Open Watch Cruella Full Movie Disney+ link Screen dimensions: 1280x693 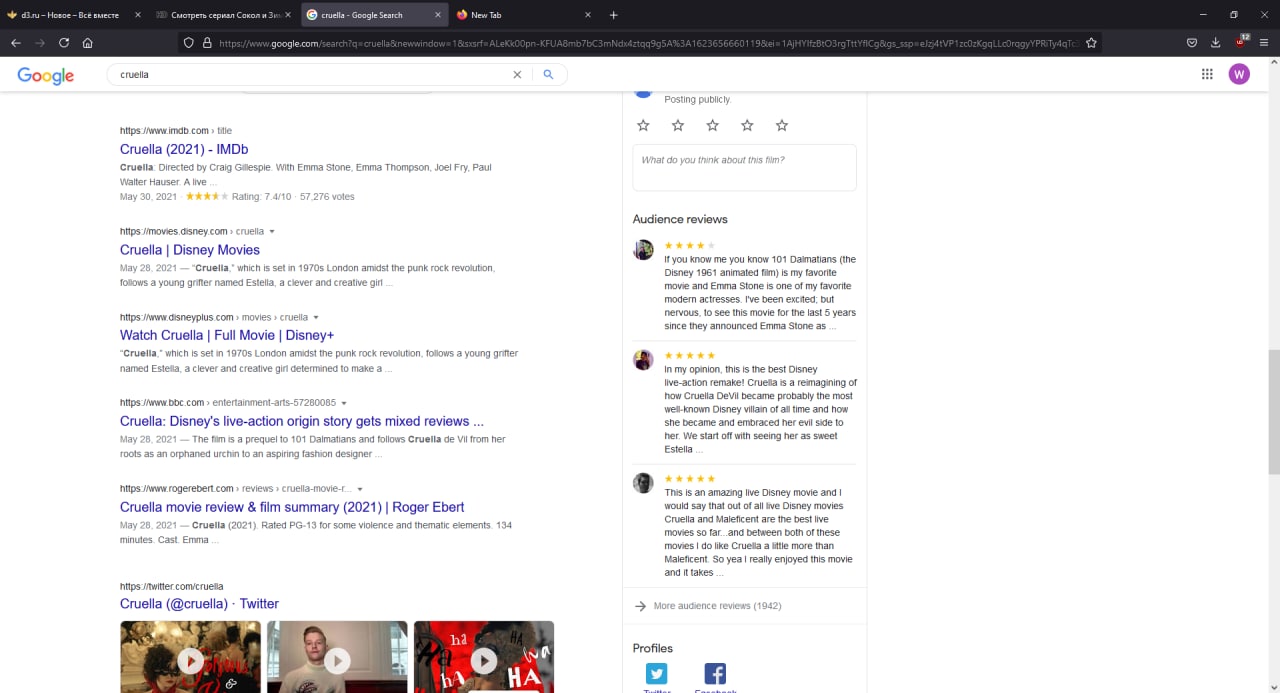(x=227, y=335)
